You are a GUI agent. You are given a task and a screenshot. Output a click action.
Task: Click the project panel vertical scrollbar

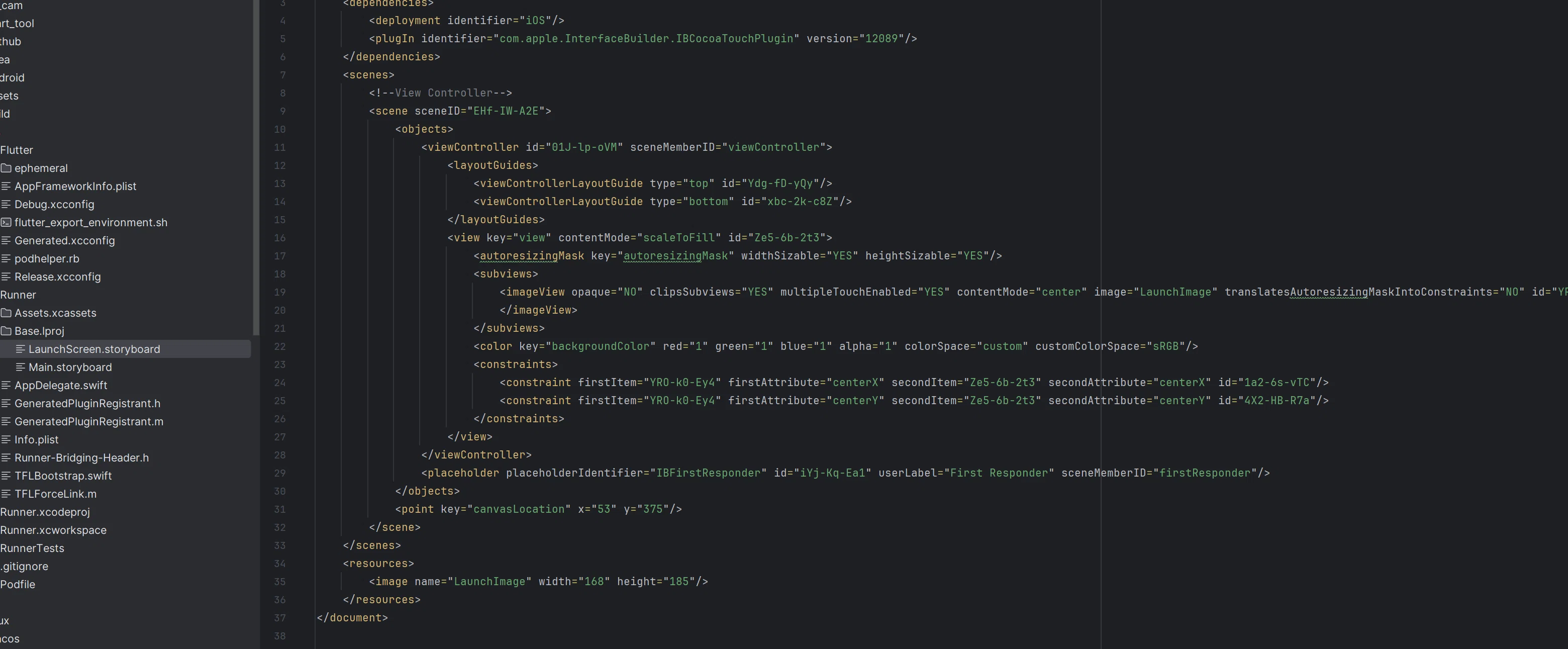click(256, 167)
